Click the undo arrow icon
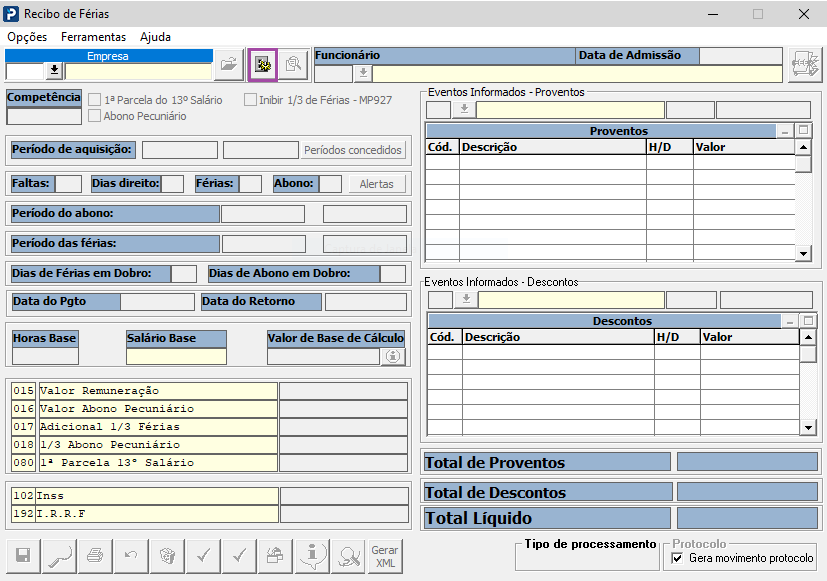This screenshot has width=827, height=581. [131, 555]
